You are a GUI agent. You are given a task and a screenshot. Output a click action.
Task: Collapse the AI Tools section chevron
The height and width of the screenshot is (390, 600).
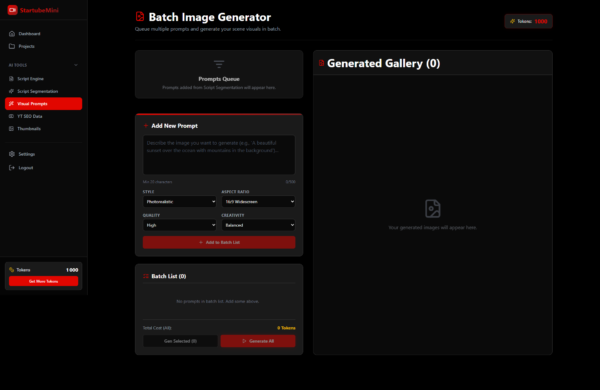click(76, 65)
